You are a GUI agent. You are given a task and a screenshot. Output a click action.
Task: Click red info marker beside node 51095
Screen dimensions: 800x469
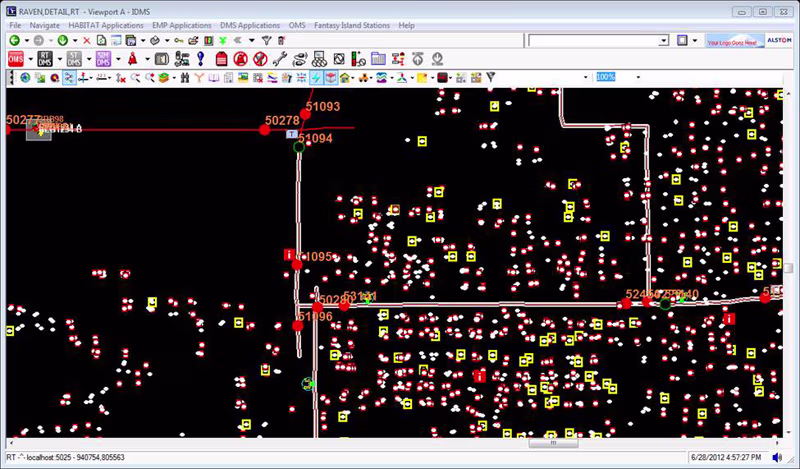pyautogui.click(x=289, y=254)
